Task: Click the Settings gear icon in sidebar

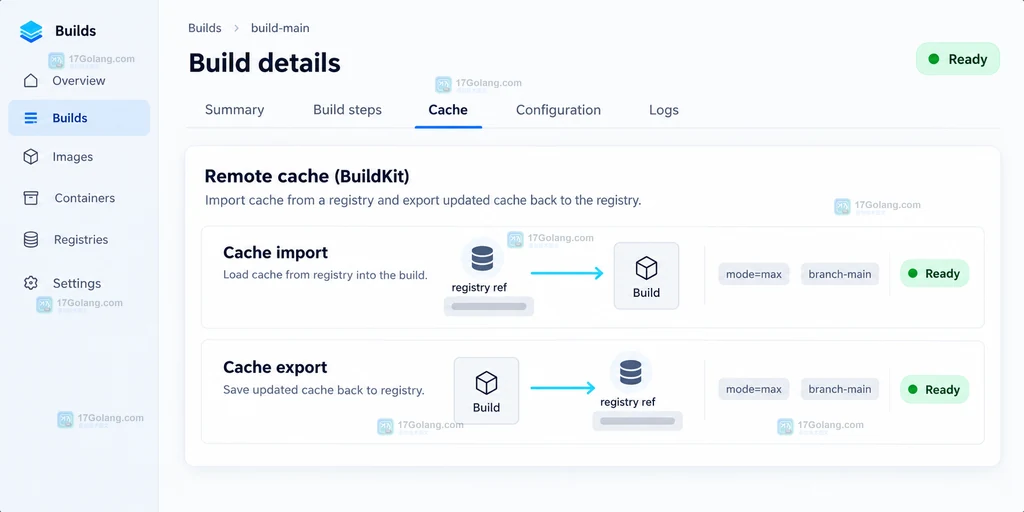Action: (x=31, y=283)
